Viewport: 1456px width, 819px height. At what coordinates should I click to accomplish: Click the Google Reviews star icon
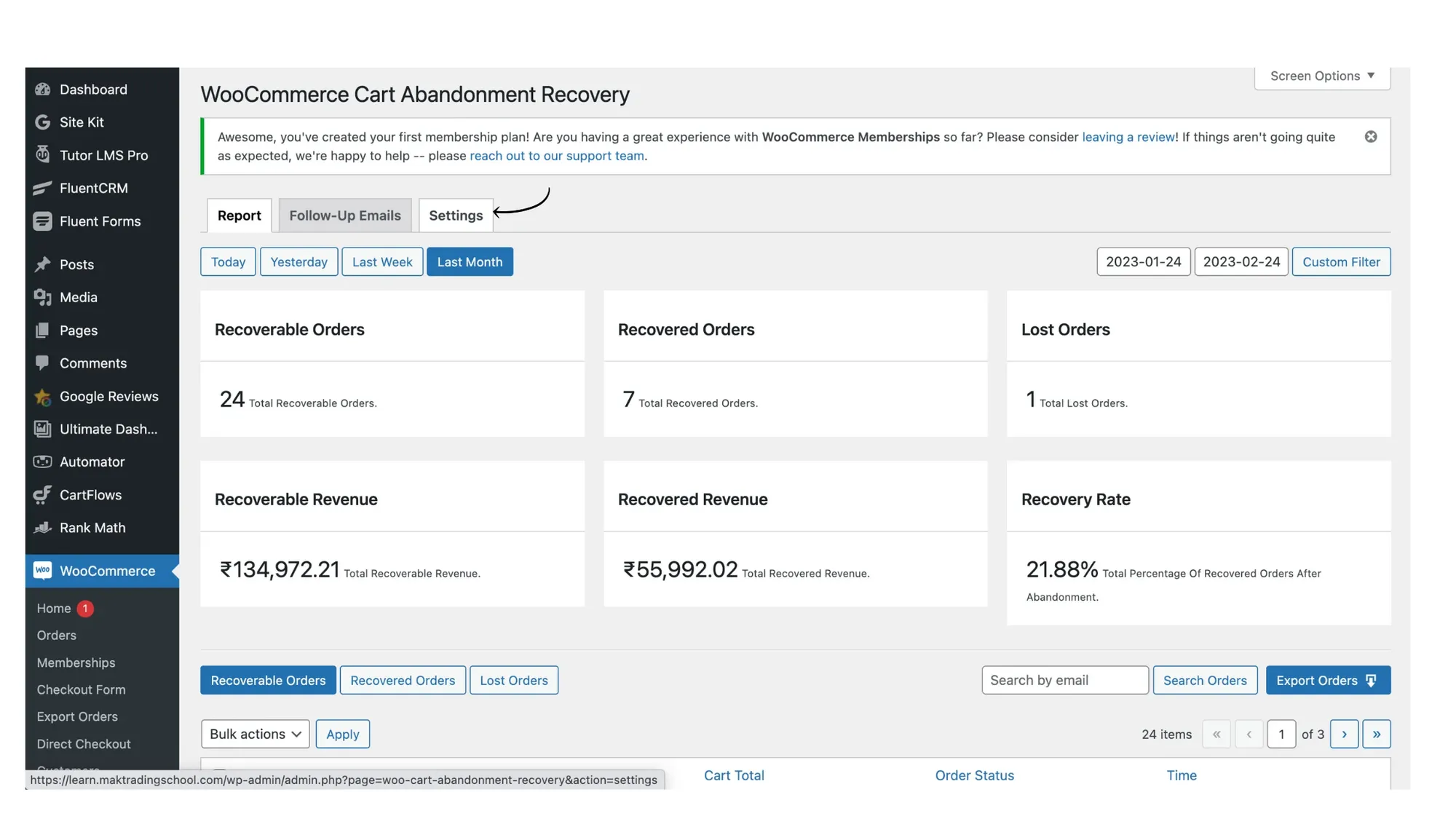point(42,397)
